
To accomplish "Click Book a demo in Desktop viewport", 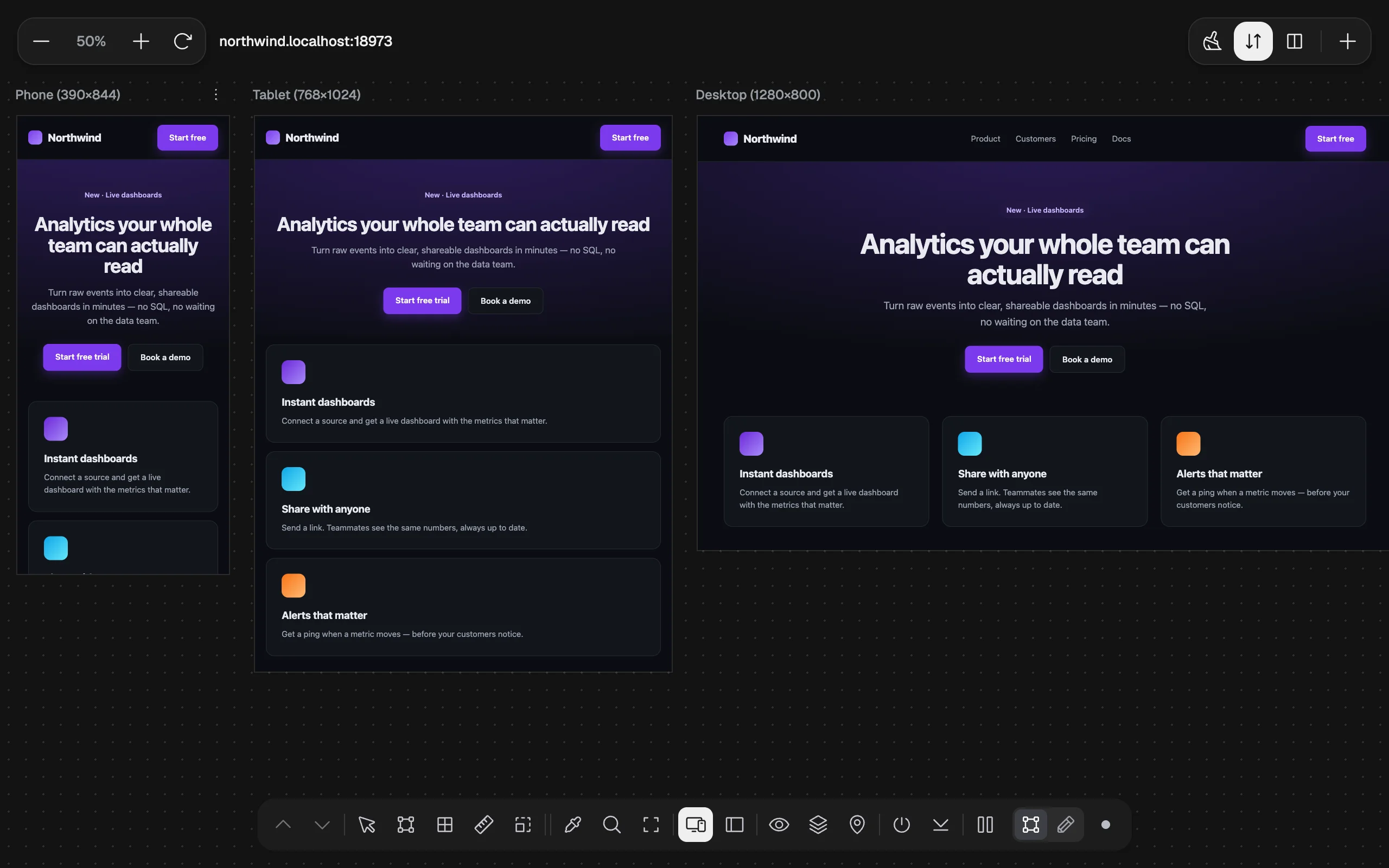I will [x=1087, y=359].
